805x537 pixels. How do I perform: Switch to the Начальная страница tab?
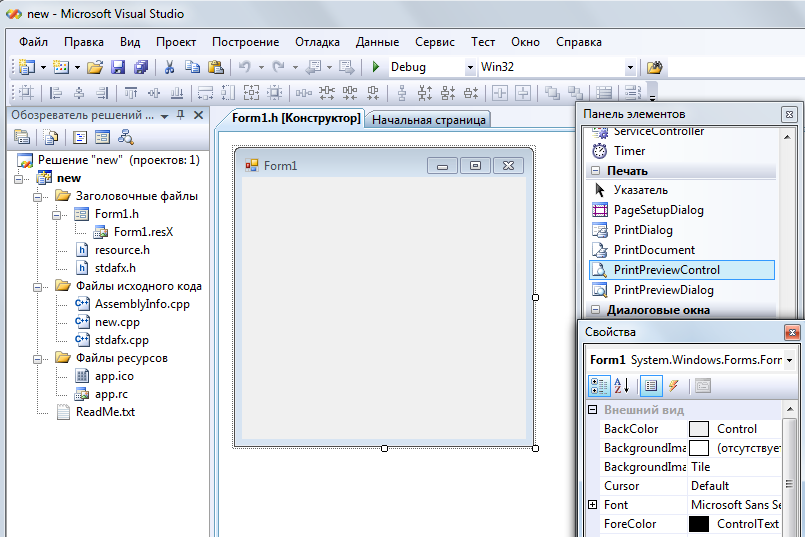coord(429,120)
